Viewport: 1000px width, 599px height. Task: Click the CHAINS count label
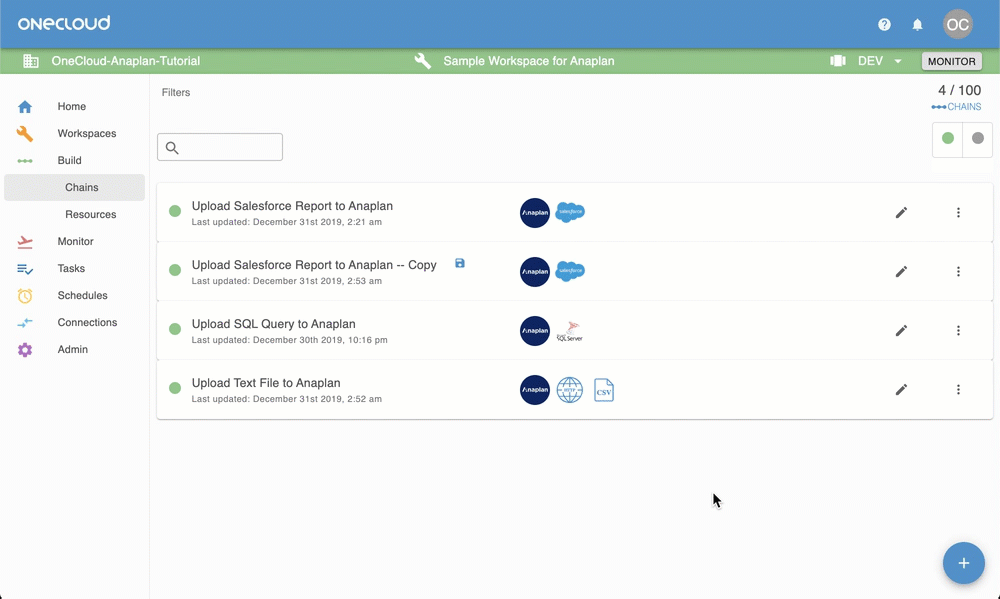tap(957, 107)
